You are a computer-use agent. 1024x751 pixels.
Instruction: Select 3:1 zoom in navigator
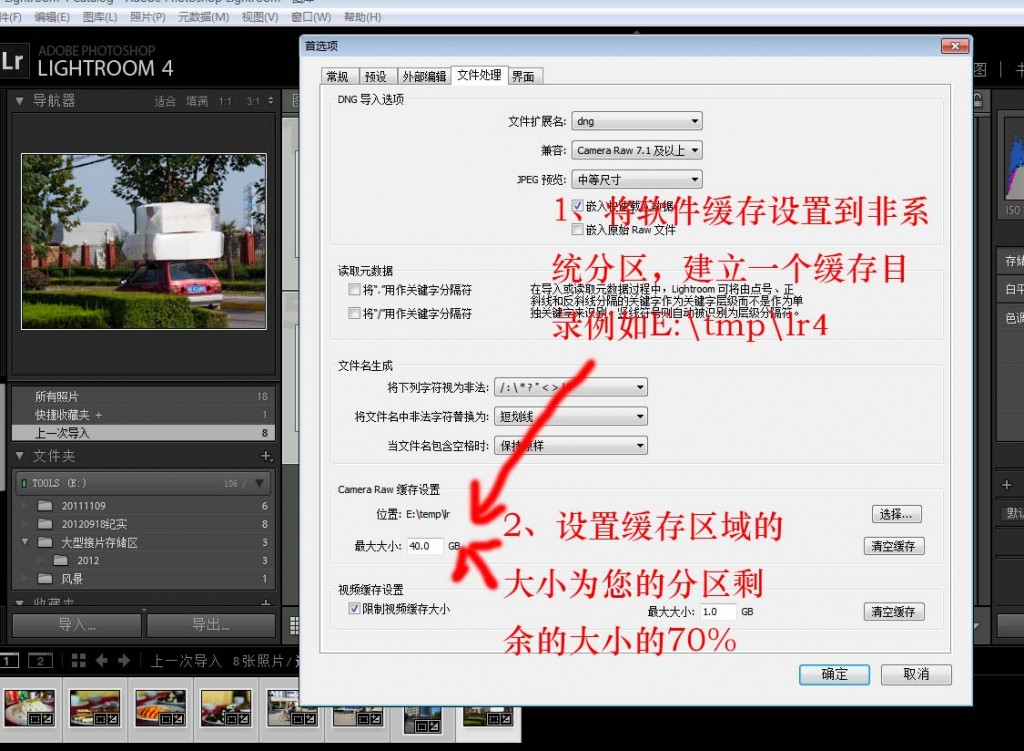click(x=253, y=101)
